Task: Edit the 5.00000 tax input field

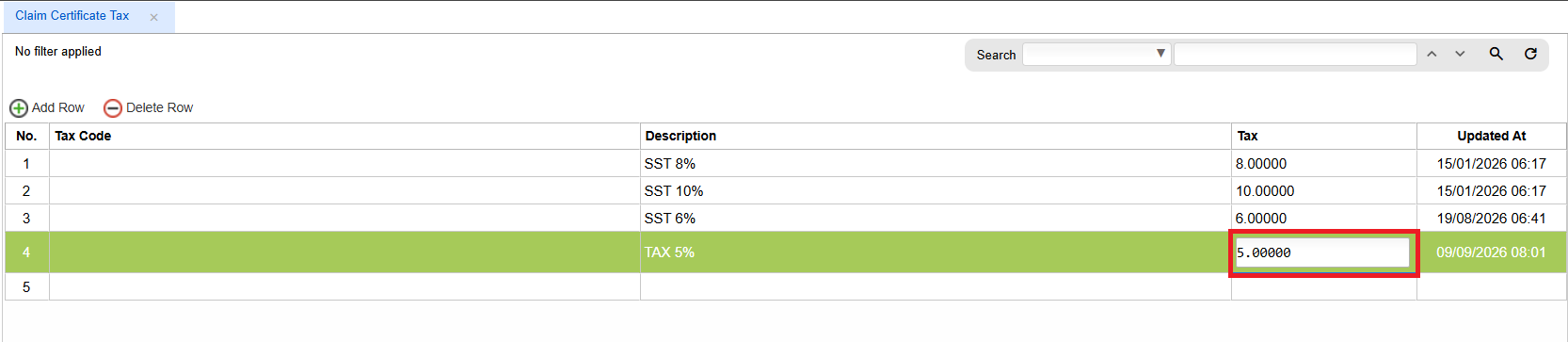Action: coord(1322,252)
